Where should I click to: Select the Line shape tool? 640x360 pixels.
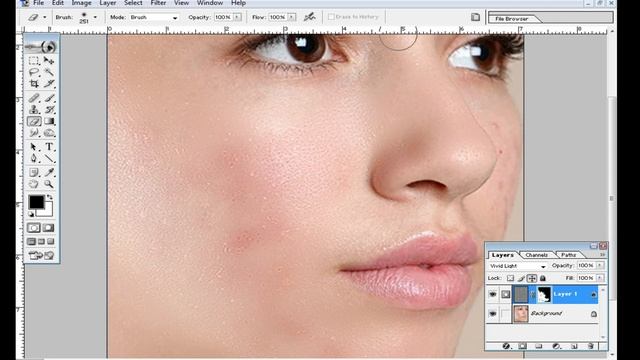(x=49, y=158)
